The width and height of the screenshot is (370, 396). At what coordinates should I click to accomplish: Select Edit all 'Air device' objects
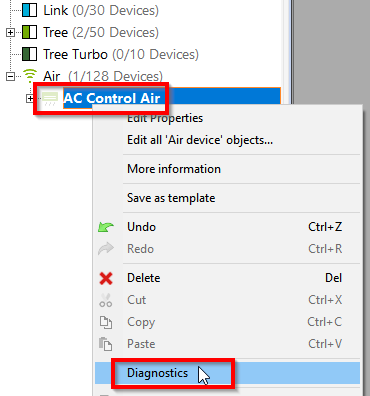click(200, 140)
